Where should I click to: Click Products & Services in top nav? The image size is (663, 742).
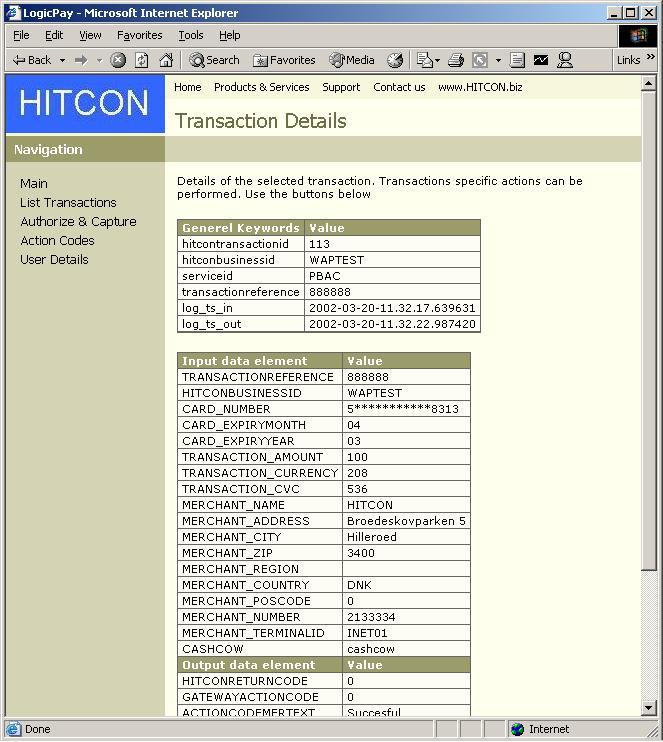(x=261, y=87)
